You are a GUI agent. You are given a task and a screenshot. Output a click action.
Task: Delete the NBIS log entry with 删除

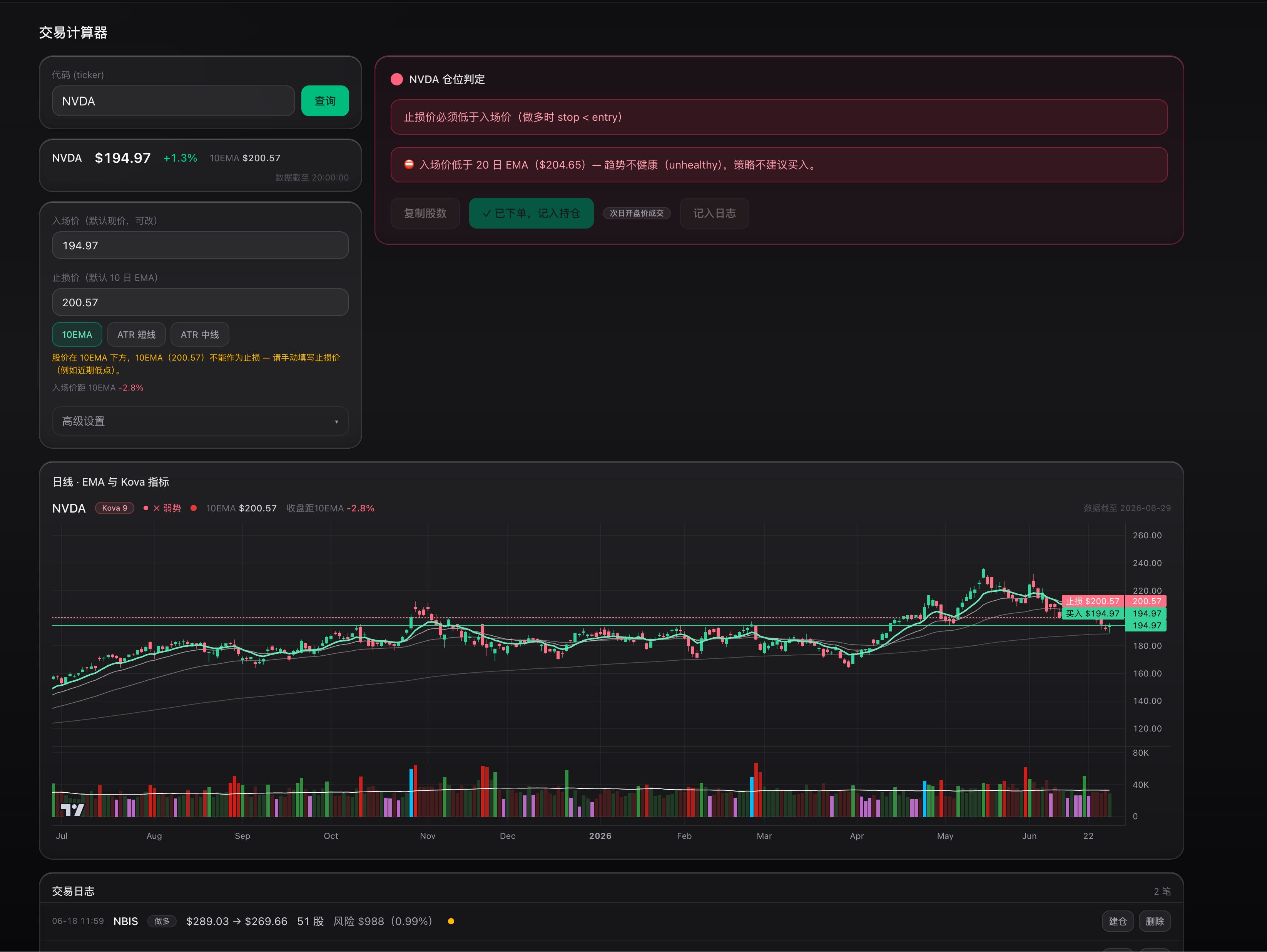pos(1155,921)
